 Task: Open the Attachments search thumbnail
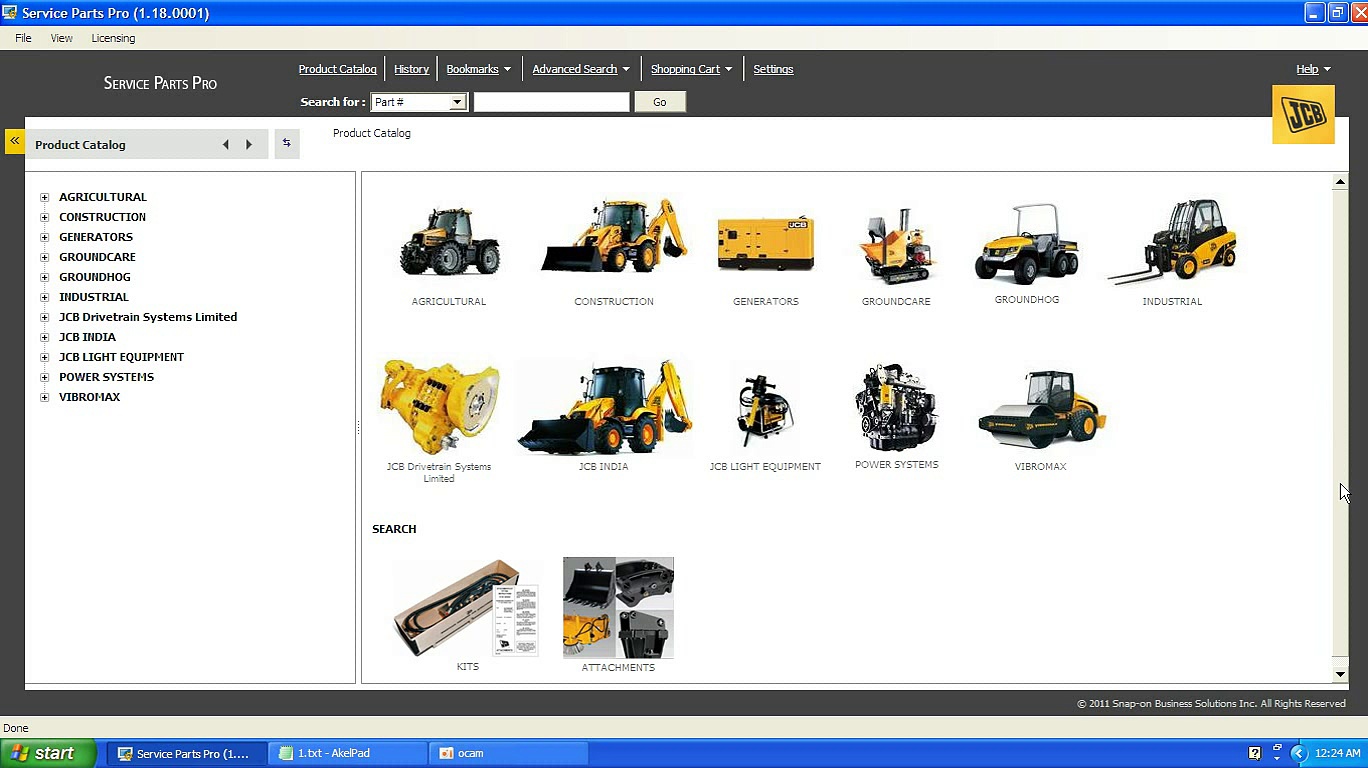coord(618,607)
